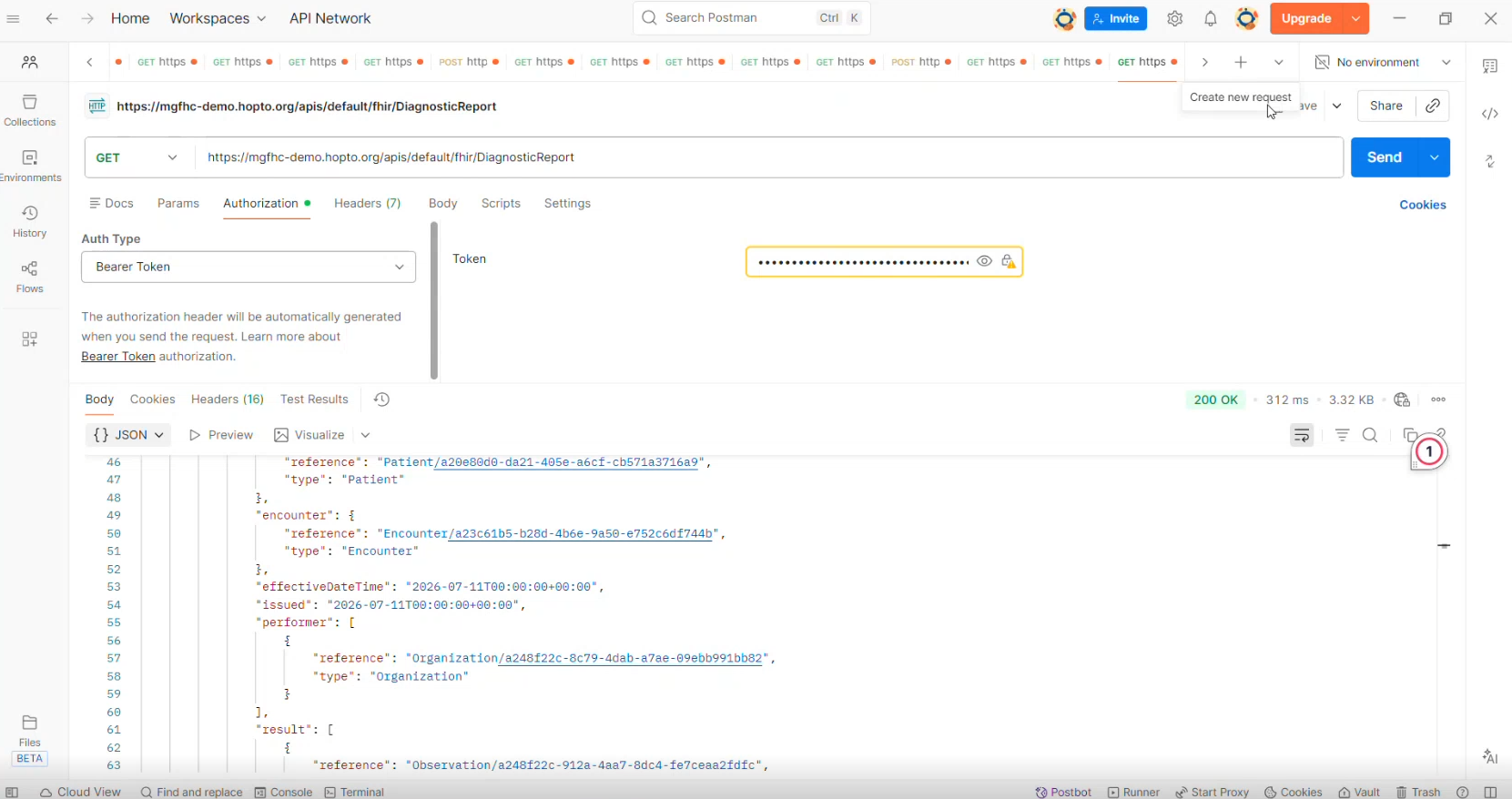Open Environments in the sidebar
1512x799 pixels.
click(x=30, y=166)
